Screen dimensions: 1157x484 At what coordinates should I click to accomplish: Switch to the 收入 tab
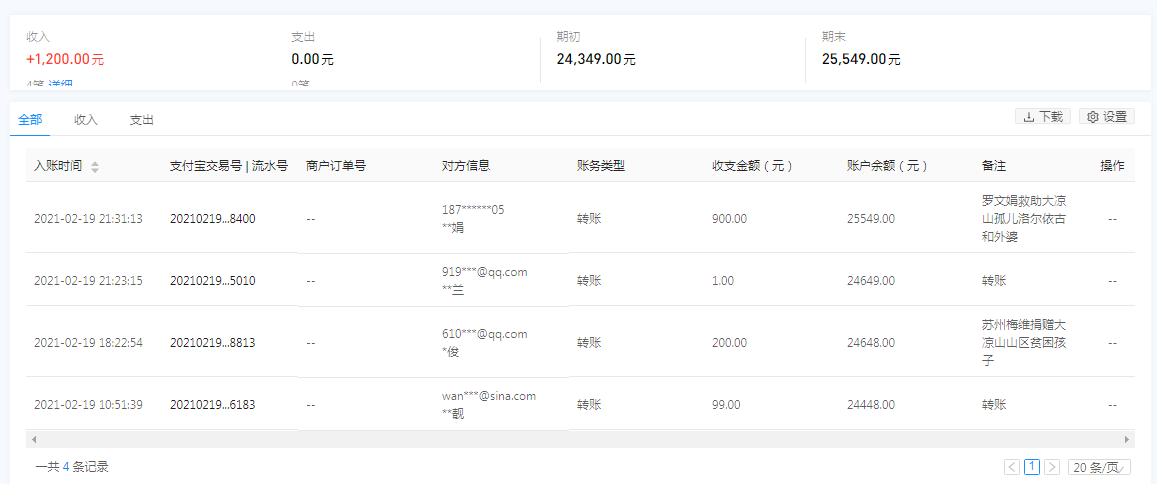point(86,120)
